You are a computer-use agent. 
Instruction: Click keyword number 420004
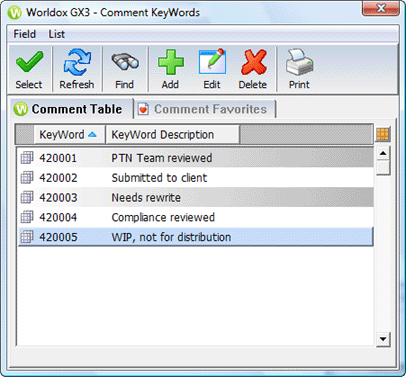[58, 217]
